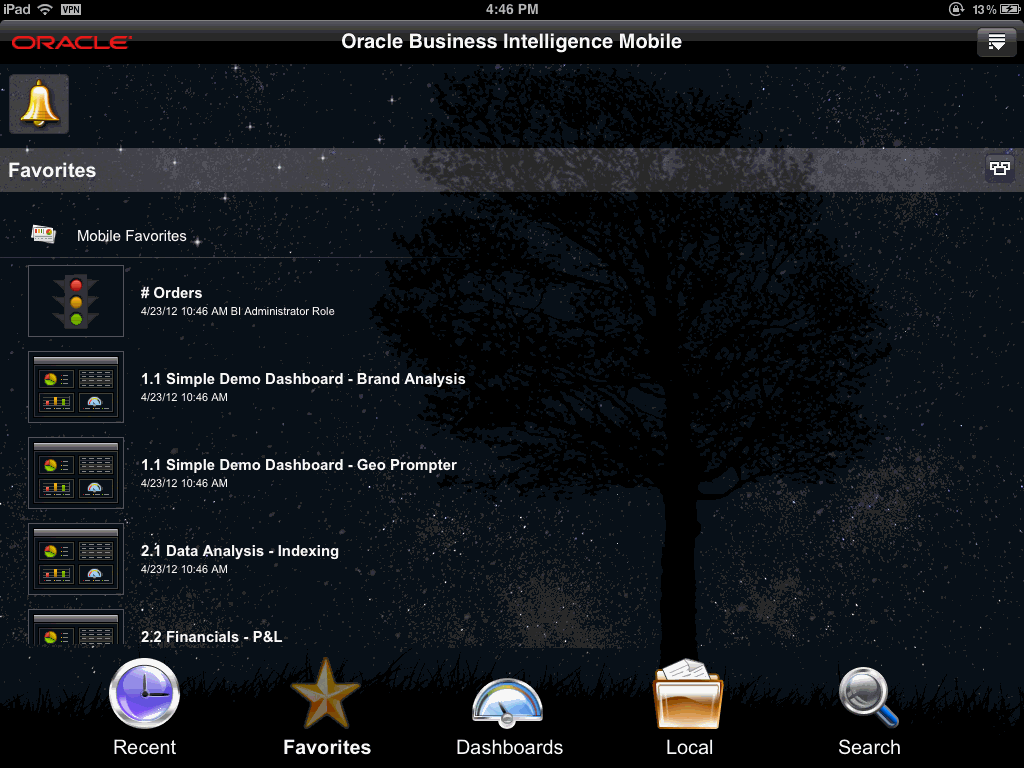The width and height of the screenshot is (1024, 768).
Task: Toggle the Favorites view layout icon
Action: tap(999, 168)
